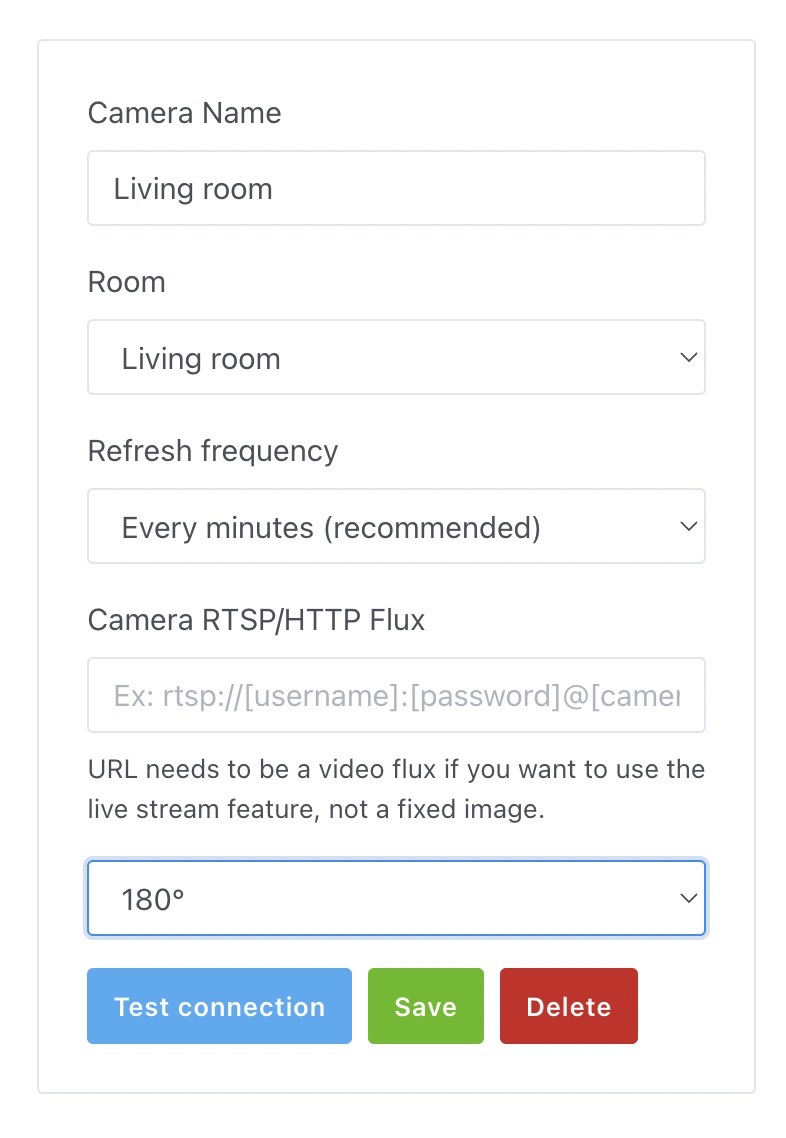
Task: Click the Room dropdown chevron arrow
Action: coord(688,357)
